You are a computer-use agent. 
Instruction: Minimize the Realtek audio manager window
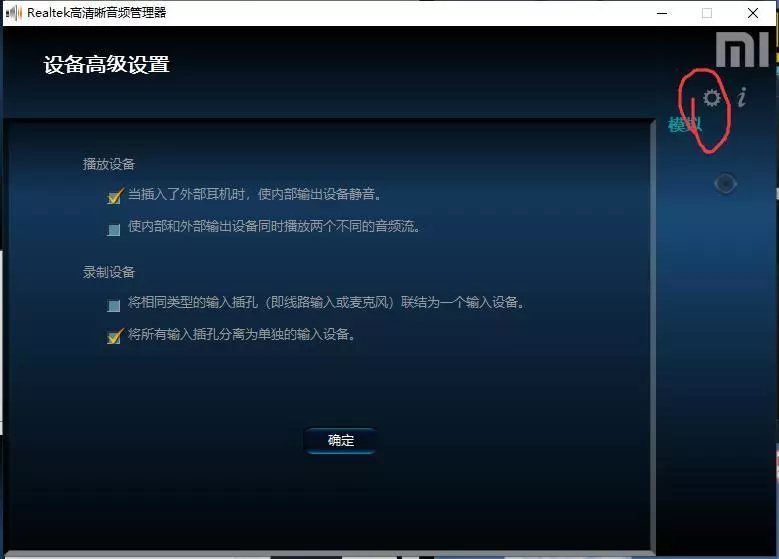point(662,13)
